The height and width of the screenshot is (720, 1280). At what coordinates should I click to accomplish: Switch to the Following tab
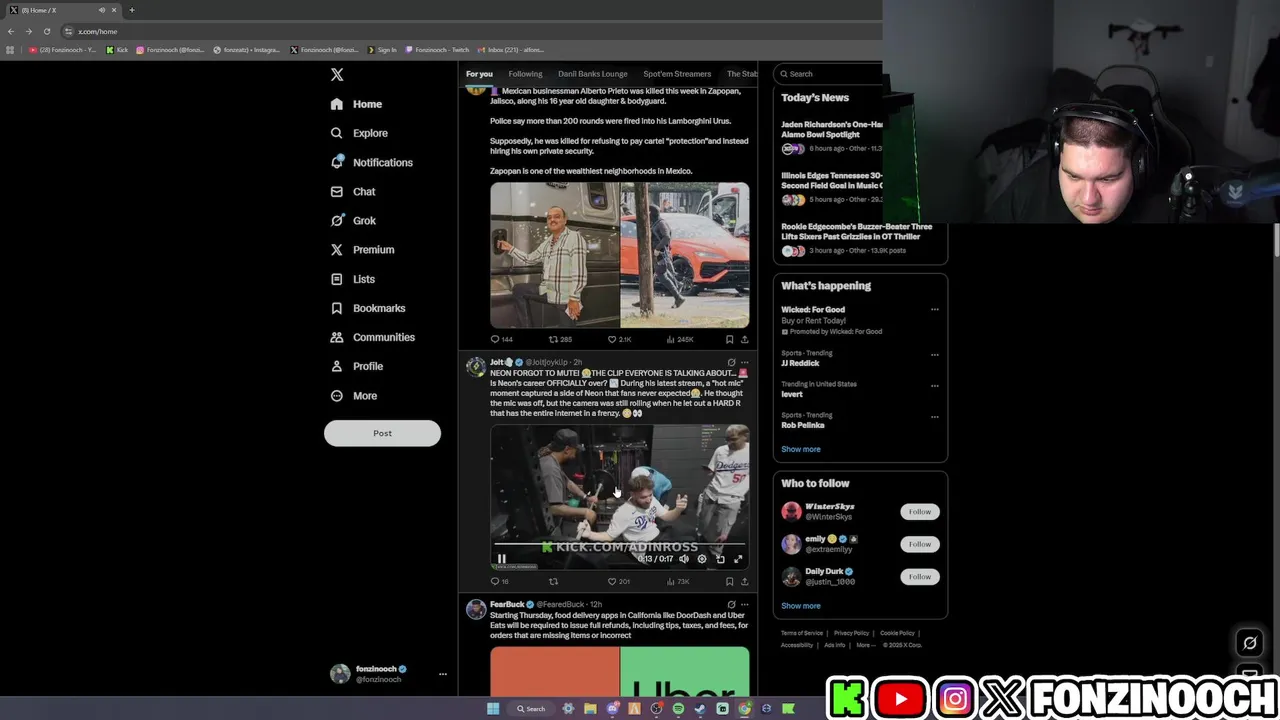525,74
